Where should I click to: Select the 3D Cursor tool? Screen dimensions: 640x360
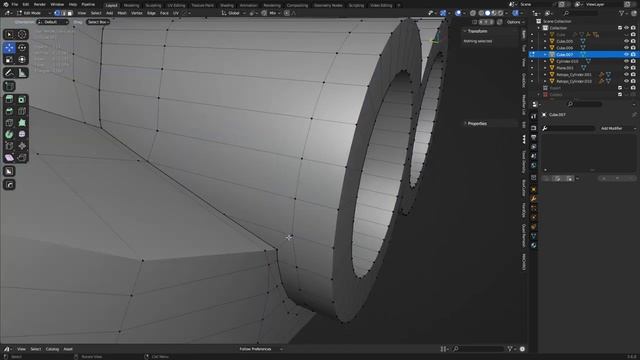click(22, 35)
